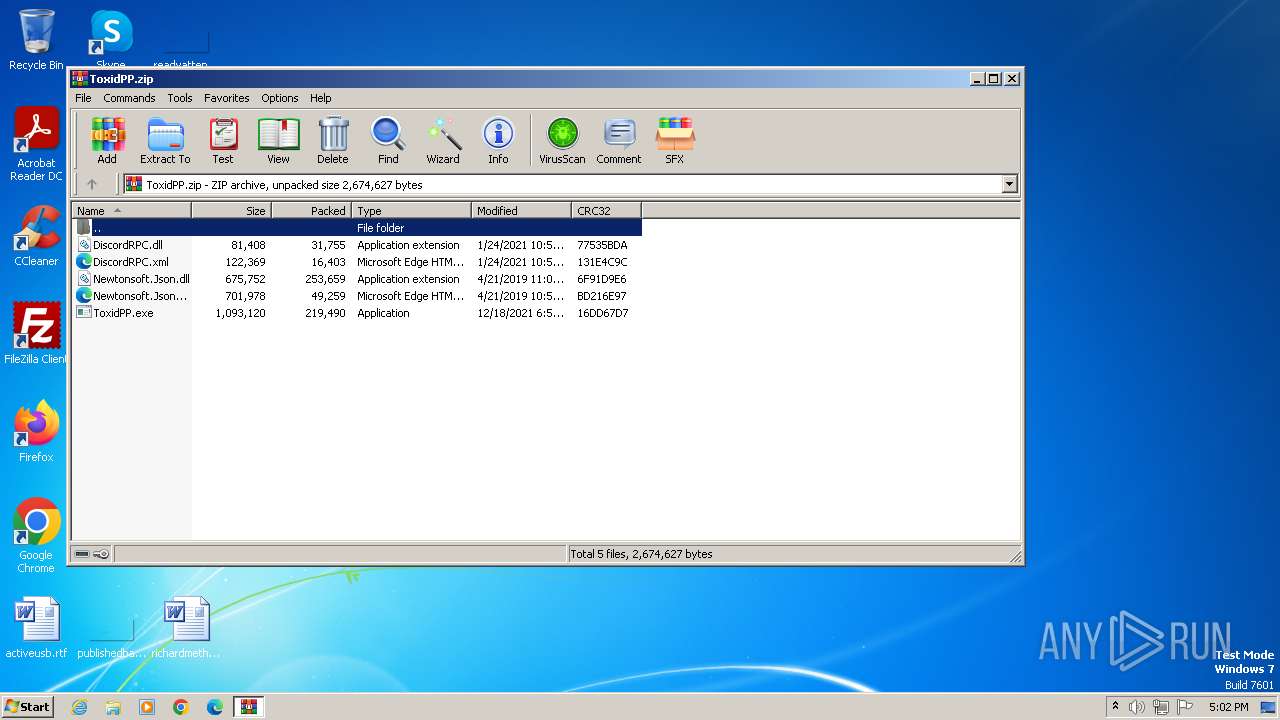Open Acrobat Reader DC shortcut
This screenshot has width=1280, height=720.
click(36, 145)
